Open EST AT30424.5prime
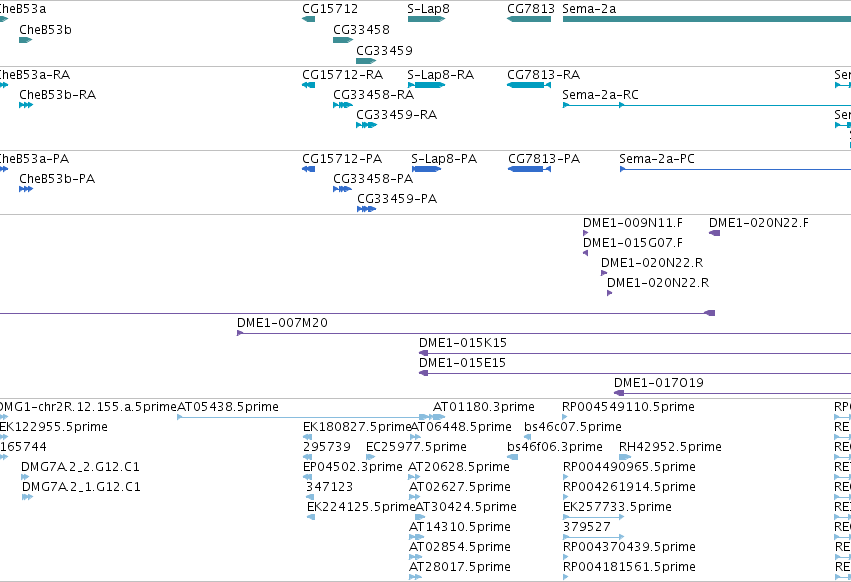Image resolution: width=851 pixels, height=582 pixels. point(466,508)
